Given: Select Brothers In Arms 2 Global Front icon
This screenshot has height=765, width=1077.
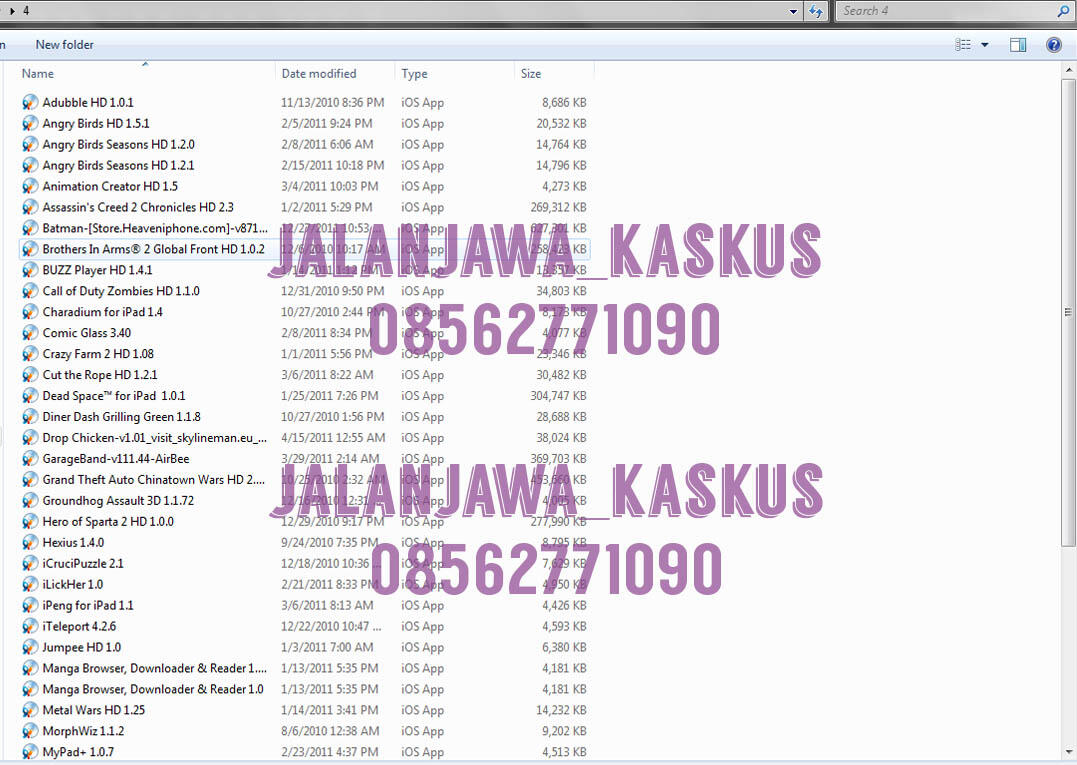Looking at the screenshot, I should 30,249.
